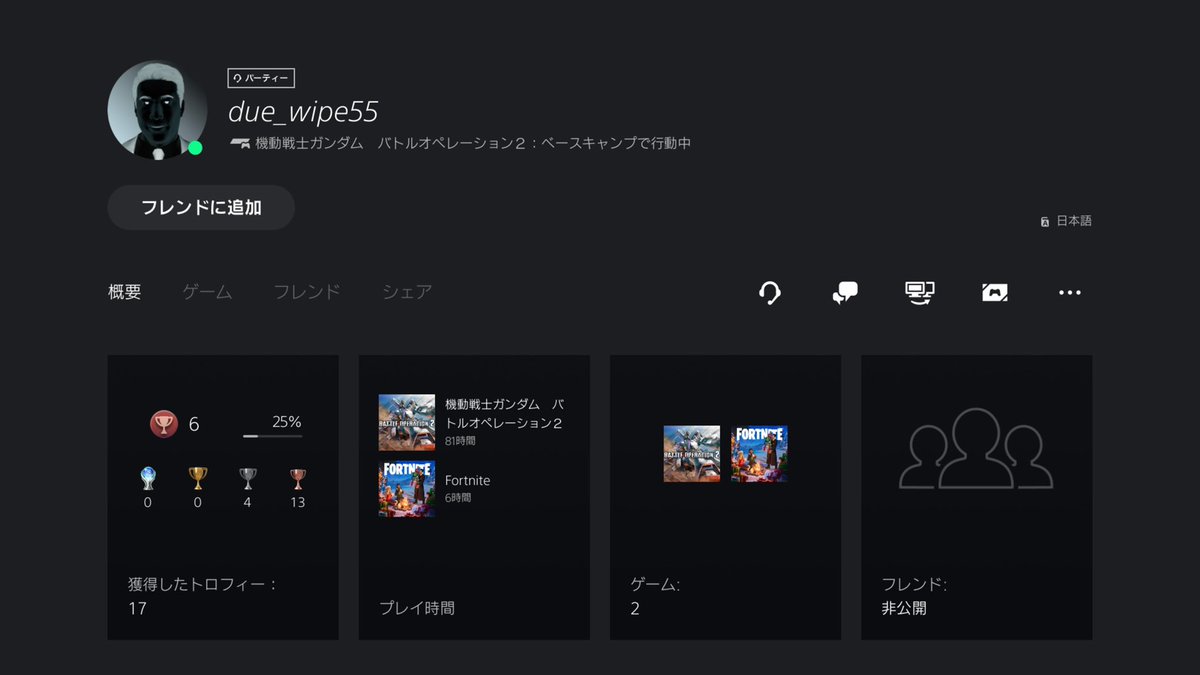
Task: Click the 機動戦士ガンダム title in play time card
Action: coord(504,414)
